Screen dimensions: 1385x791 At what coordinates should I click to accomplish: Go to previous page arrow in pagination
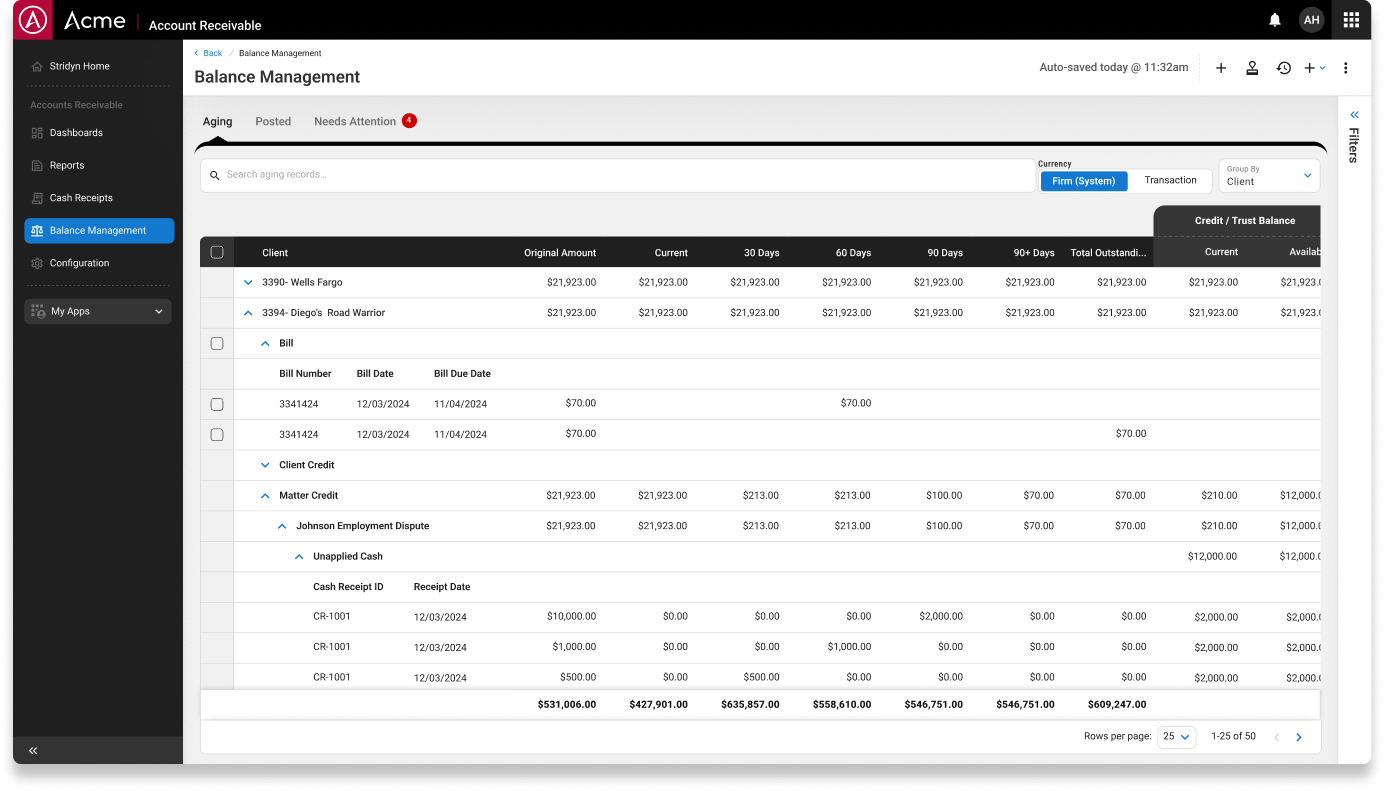click(x=1276, y=737)
